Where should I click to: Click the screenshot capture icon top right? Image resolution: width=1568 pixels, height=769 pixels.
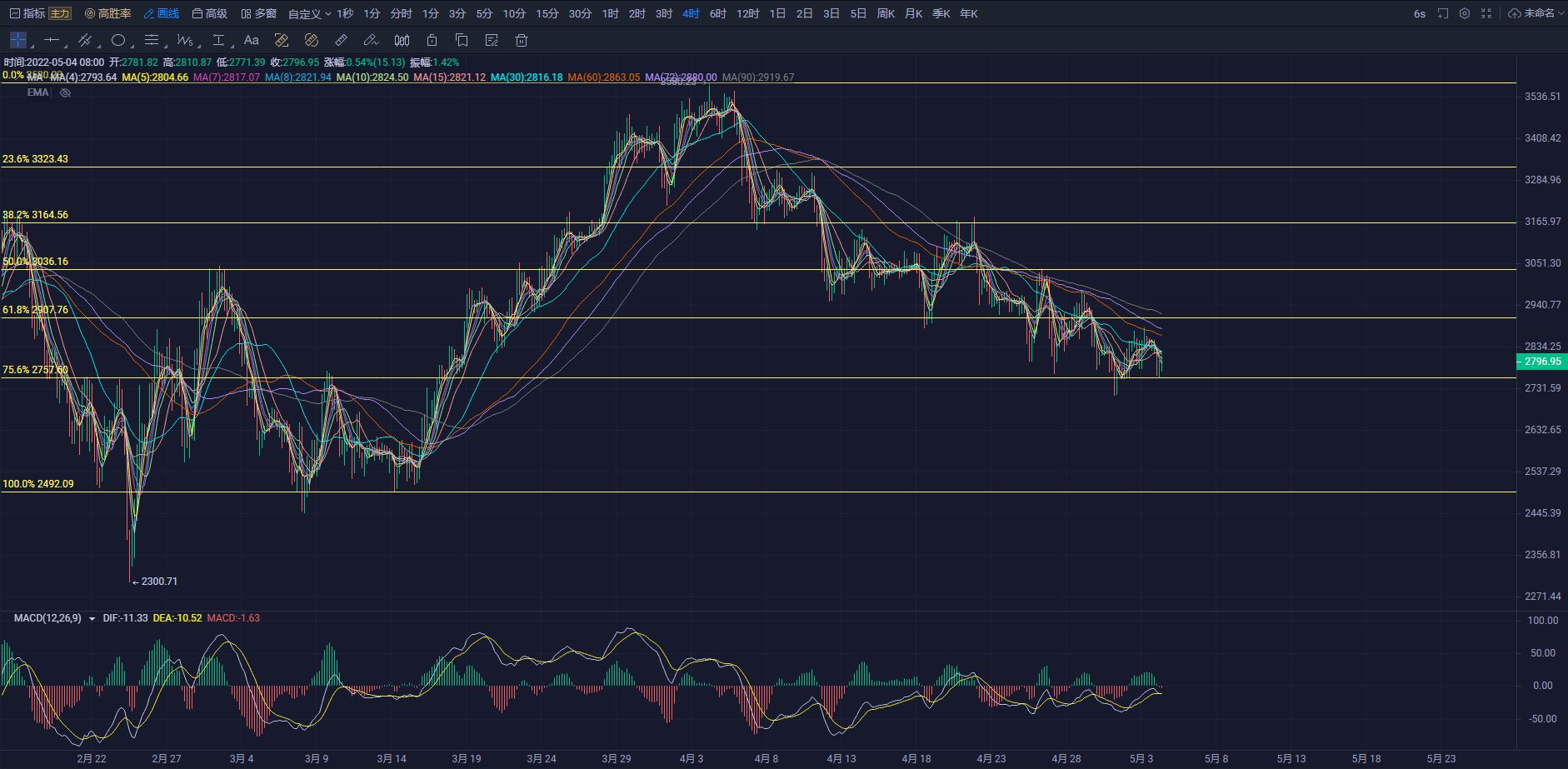(x=1443, y=13)
